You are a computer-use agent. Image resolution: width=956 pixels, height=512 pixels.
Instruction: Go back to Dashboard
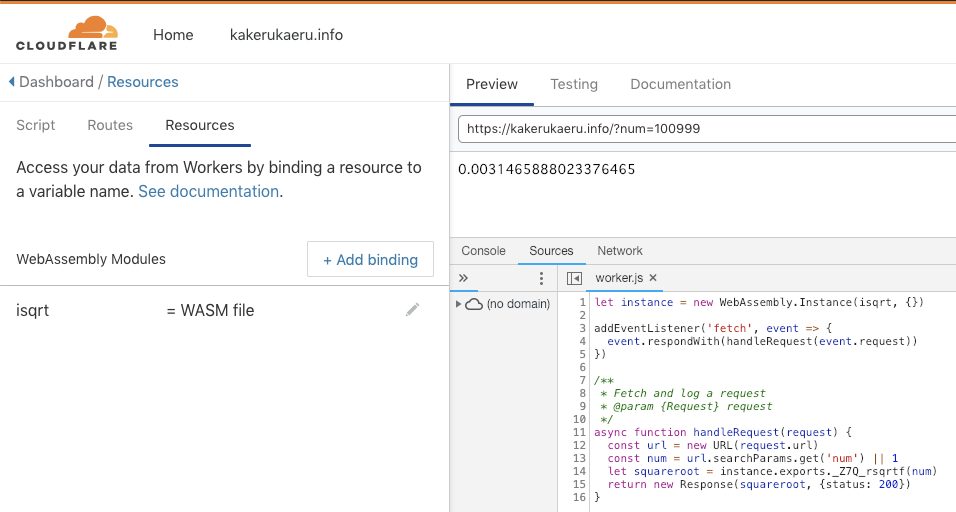pos(56,82)
